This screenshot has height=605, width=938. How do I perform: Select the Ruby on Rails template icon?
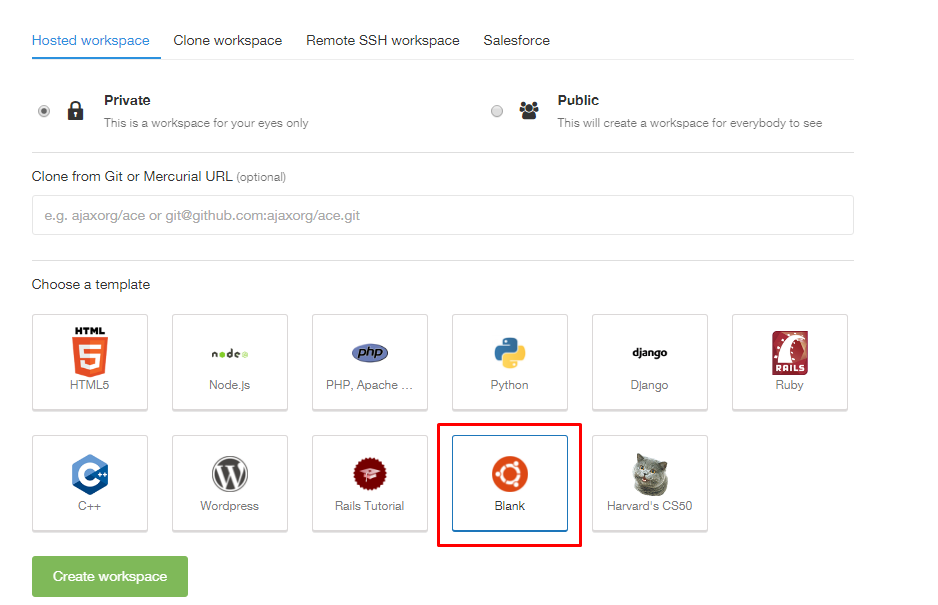pos(790,352)
